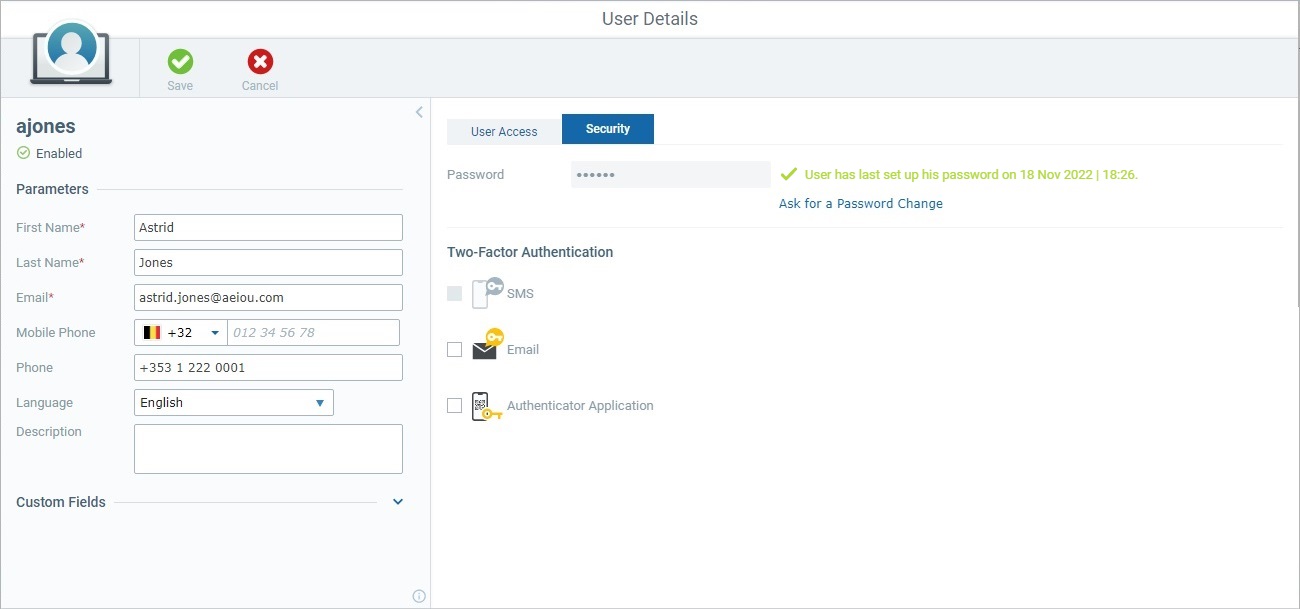The width and height of the screenshot is (1300, 609).
Task: Click the Email address field
Action: coord(268,297)
